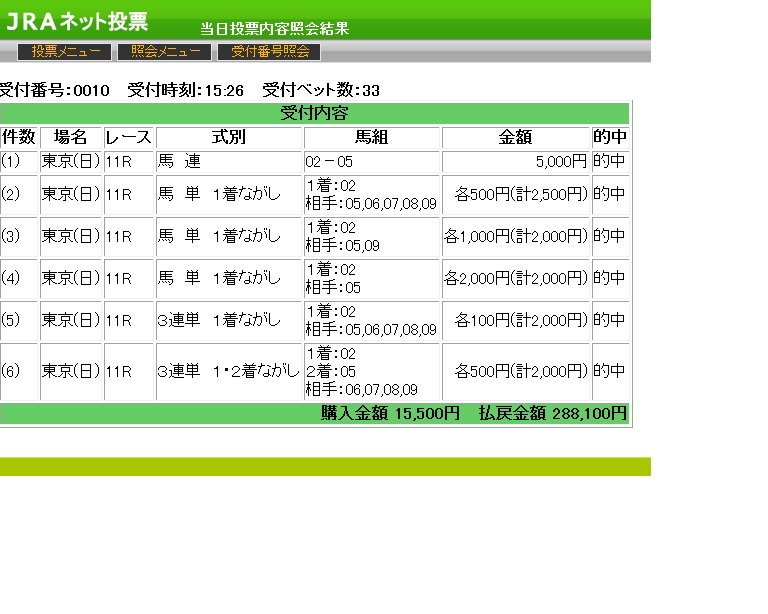The image size is (768, 614).
Task: Click the 各2,000円(計2,000円) amount cell
Action: click(515, 279)
